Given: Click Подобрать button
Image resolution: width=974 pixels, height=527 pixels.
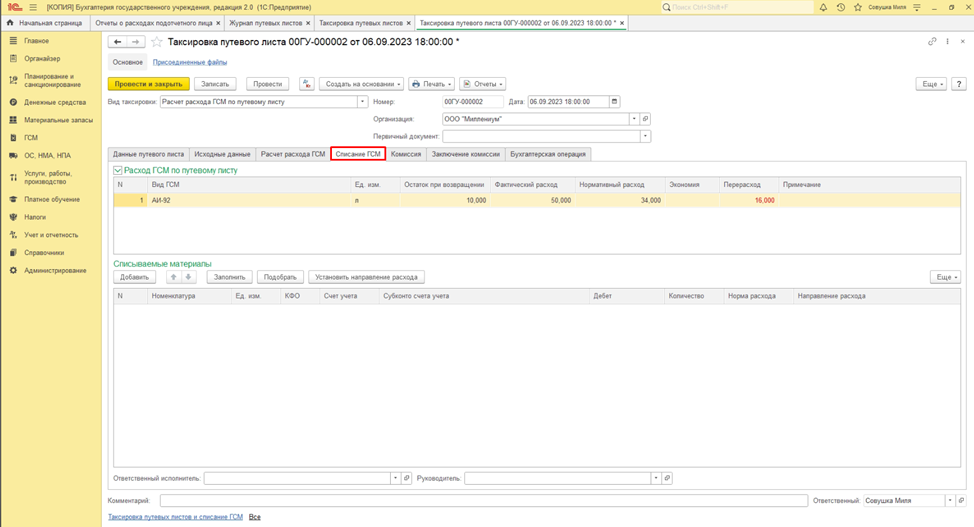Looking at the screenshot, I should click(280, 277).
